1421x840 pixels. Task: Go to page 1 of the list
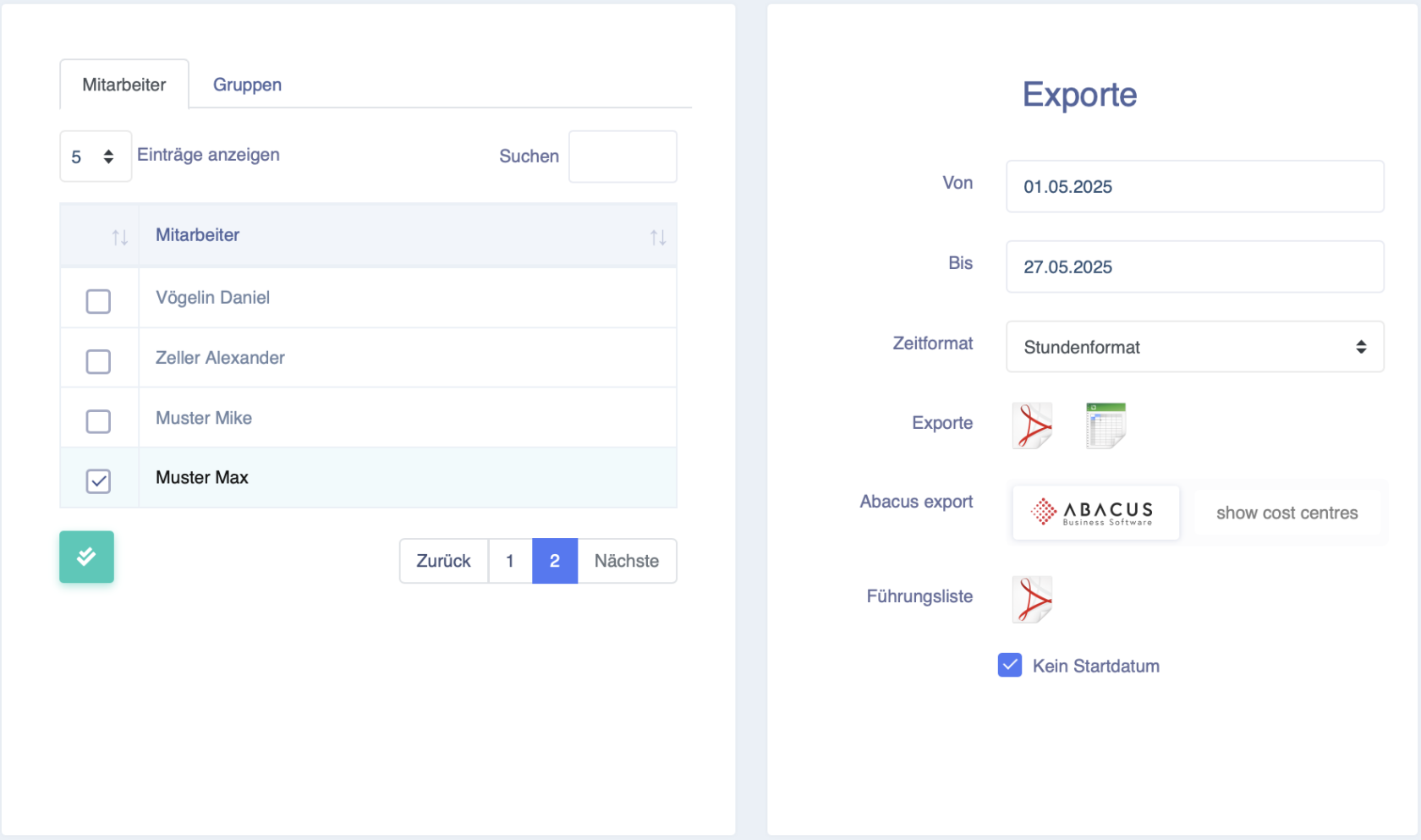[510, 561]
